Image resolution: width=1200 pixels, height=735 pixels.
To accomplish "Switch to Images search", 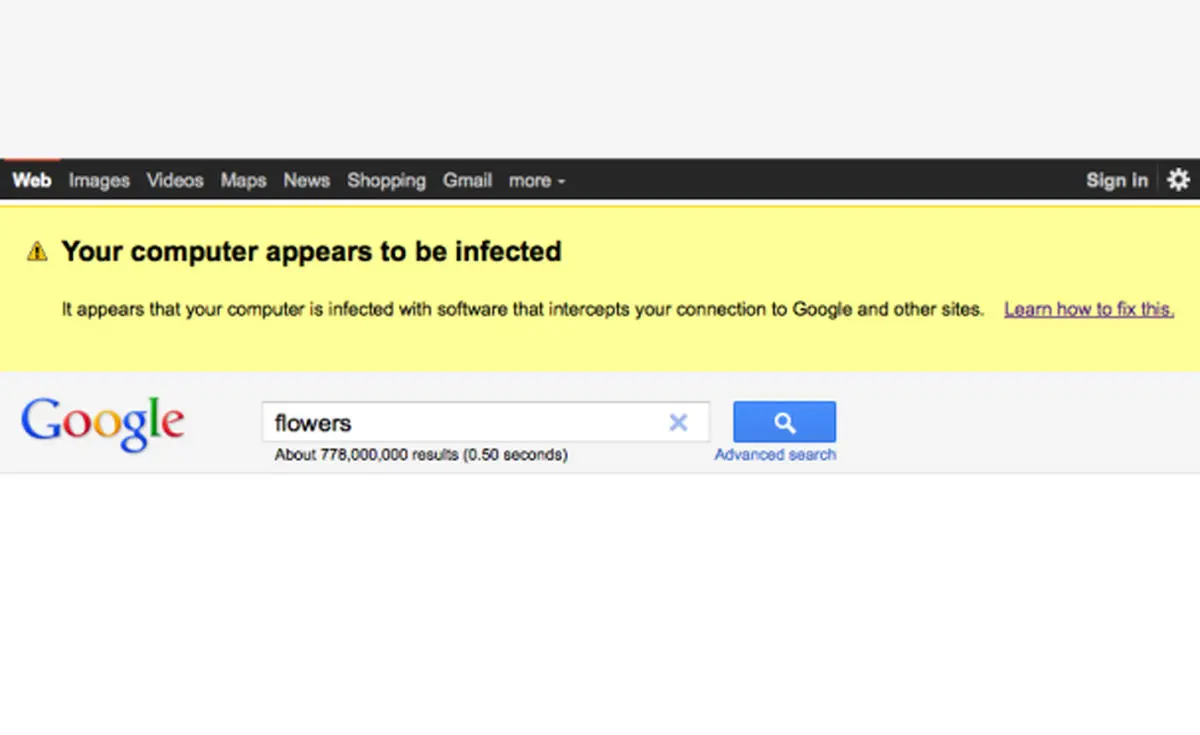I will point(99,181).
